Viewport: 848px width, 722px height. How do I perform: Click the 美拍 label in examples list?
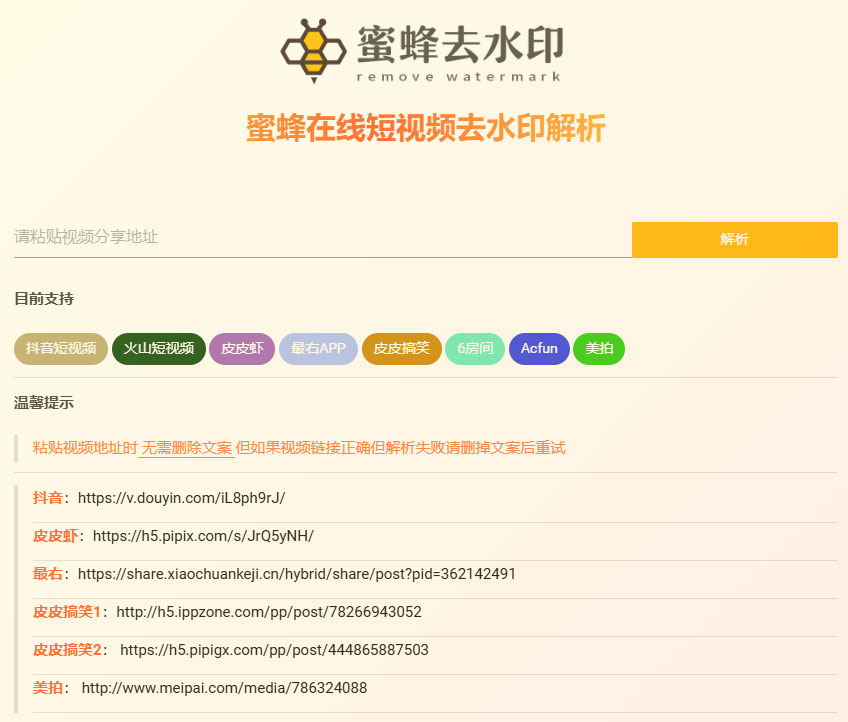(x=48, y=688)
